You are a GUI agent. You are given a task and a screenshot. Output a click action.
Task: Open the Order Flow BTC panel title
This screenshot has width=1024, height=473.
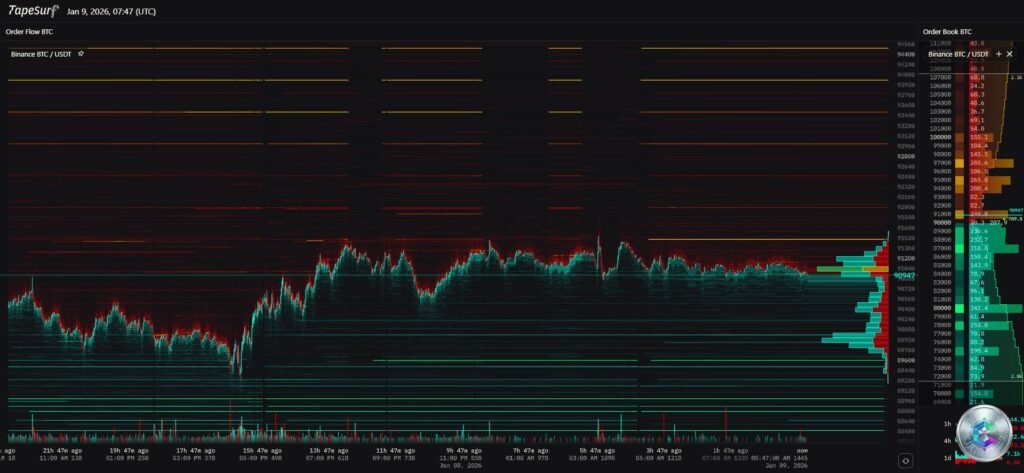click(x=29, y=31)
